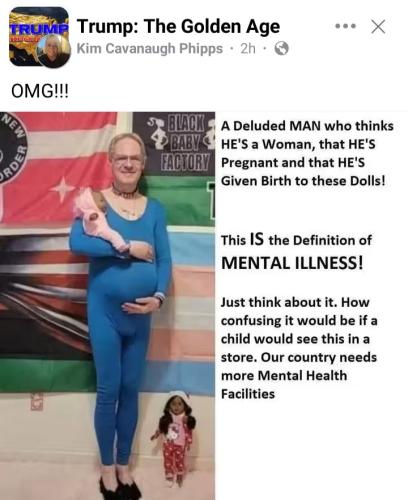Click the 2h post timestamp

coord(248,49)
